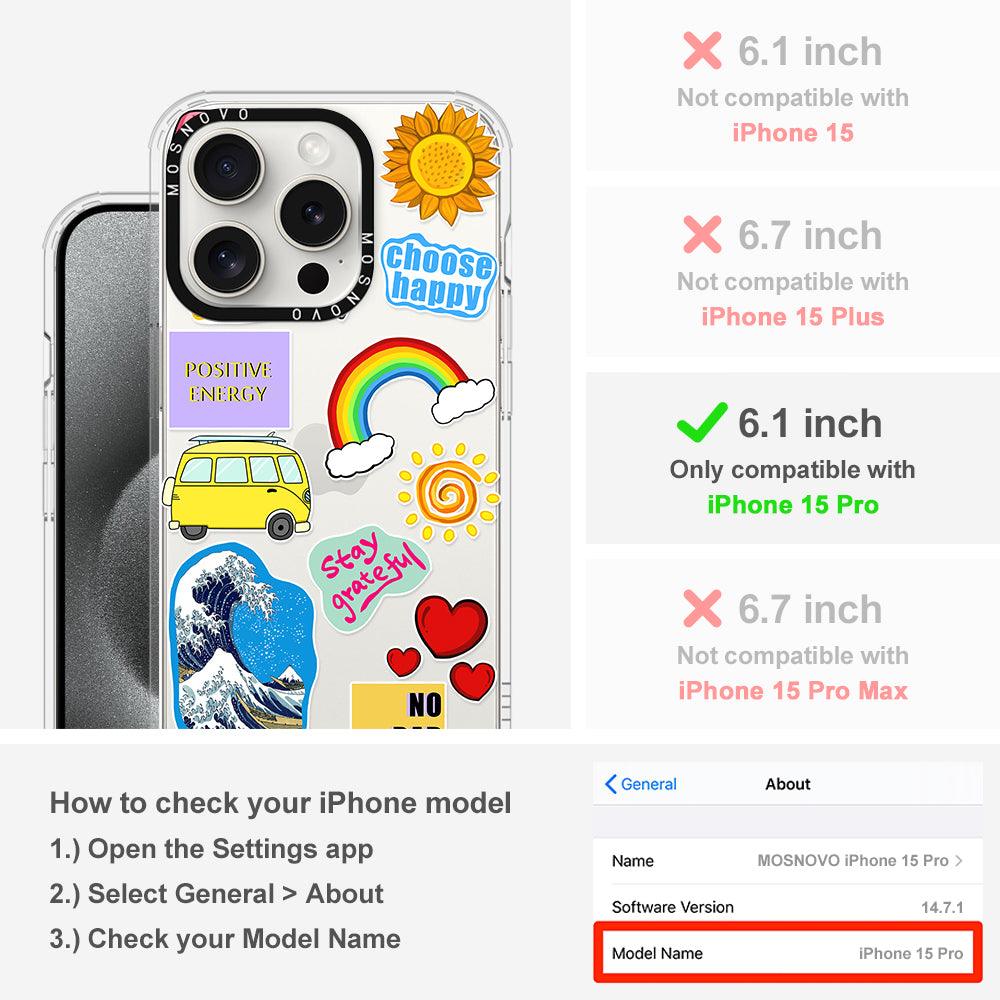Click the red X next to iPhone 15
This screenshot has height=1000, width=1000.
coord(702,50)
